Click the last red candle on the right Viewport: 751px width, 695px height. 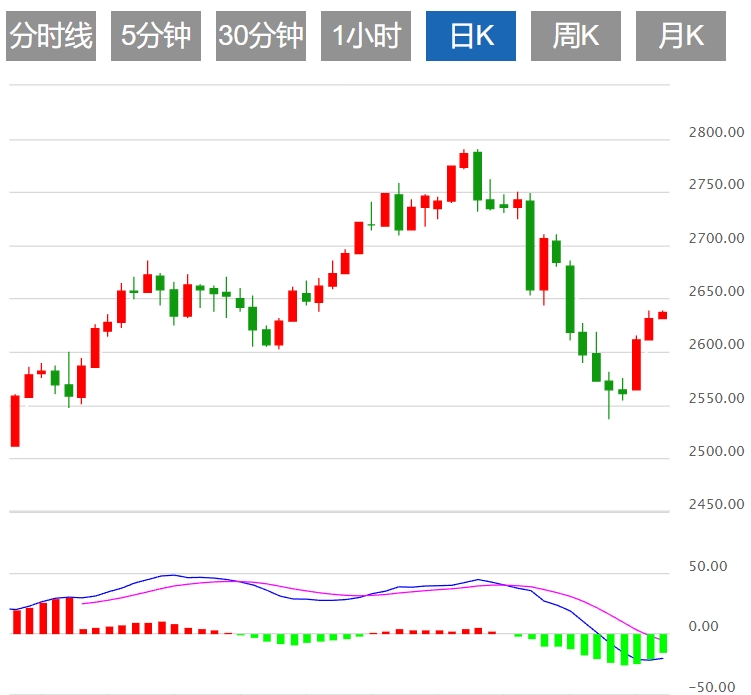[663, 315]
